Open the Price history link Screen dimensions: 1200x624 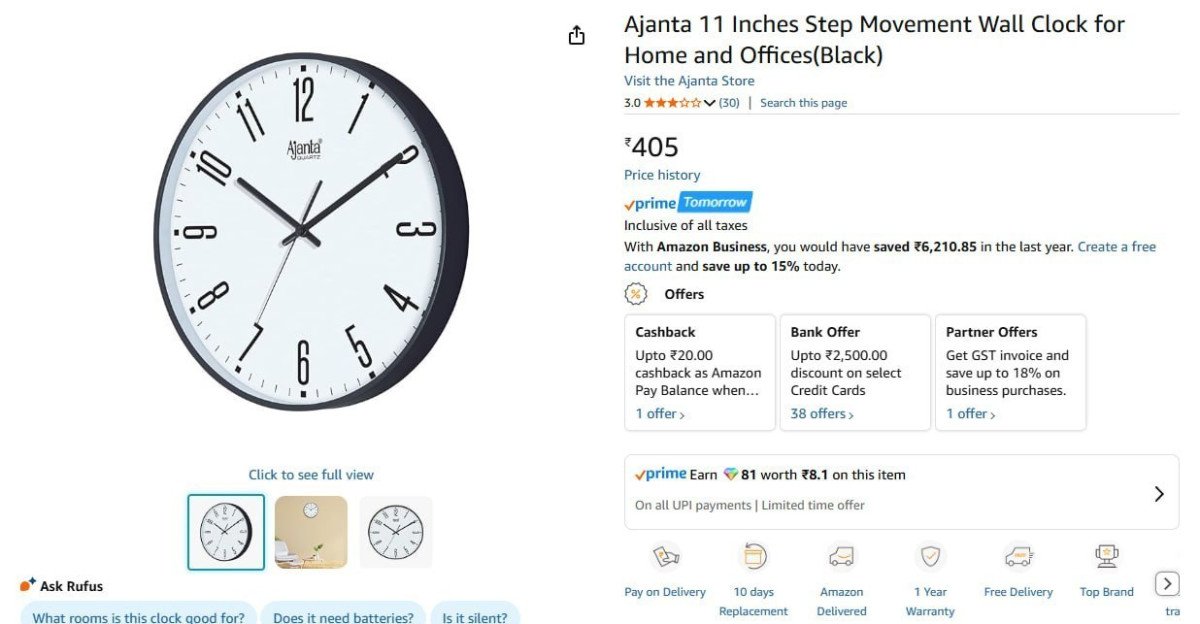662,175
